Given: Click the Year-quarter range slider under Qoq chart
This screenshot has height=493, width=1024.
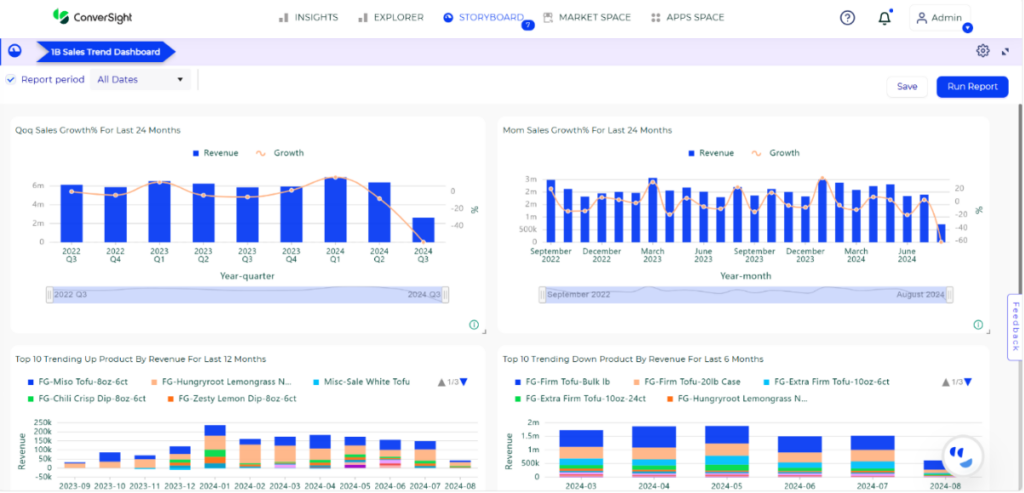Looking at the screenshot, I should click(x=247, y=294).
